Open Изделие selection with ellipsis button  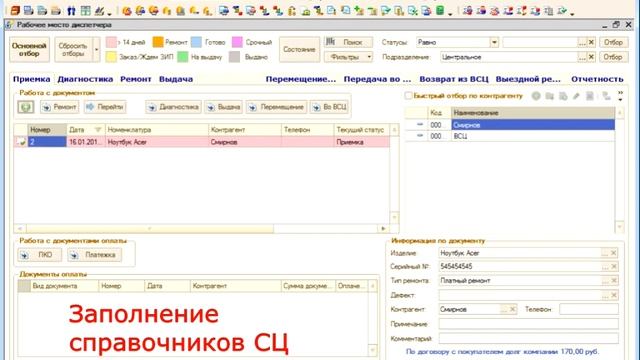pos(605,253)
